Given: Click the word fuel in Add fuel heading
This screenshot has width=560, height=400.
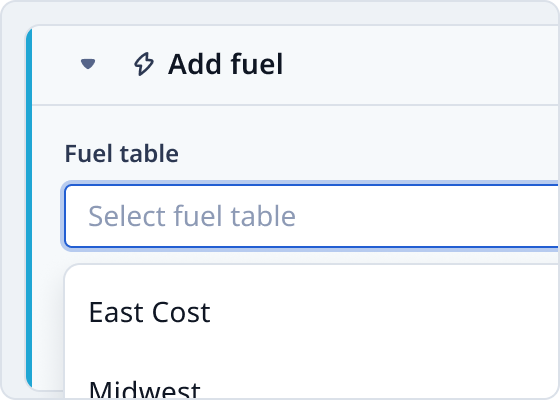Looking at the screenshot, I should click(257, 64).
